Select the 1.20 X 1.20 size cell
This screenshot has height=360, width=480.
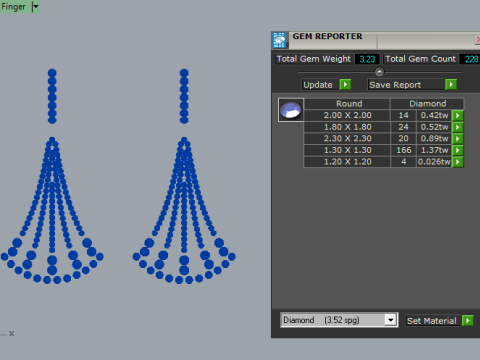(x=347, y=162)
